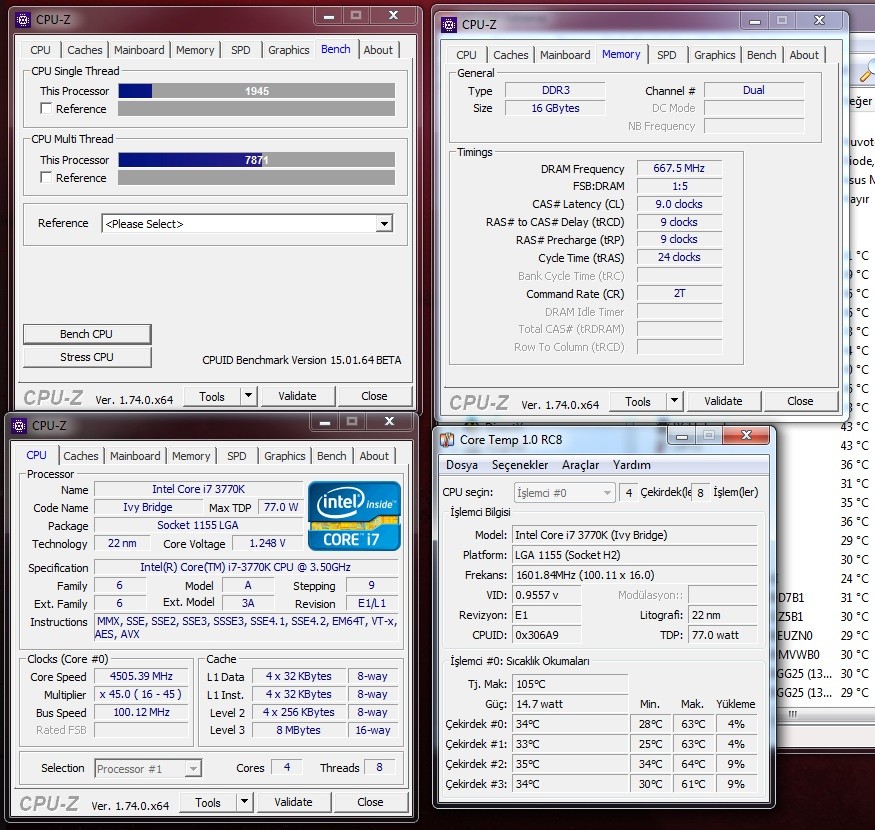Click the memory Type value DDR3
Image resolution: width=875 pixels, height=830 pixels.
[555, 90]
